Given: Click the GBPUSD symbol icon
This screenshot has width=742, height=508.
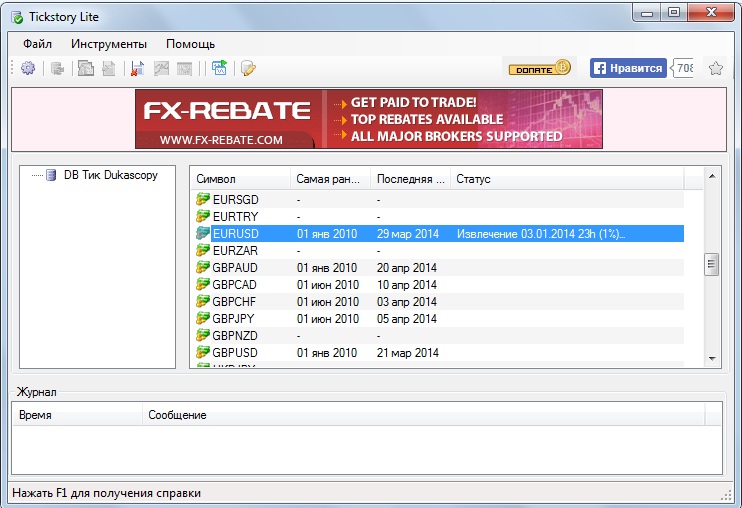Looking at the screenshot, I should [x=203, y=352].
